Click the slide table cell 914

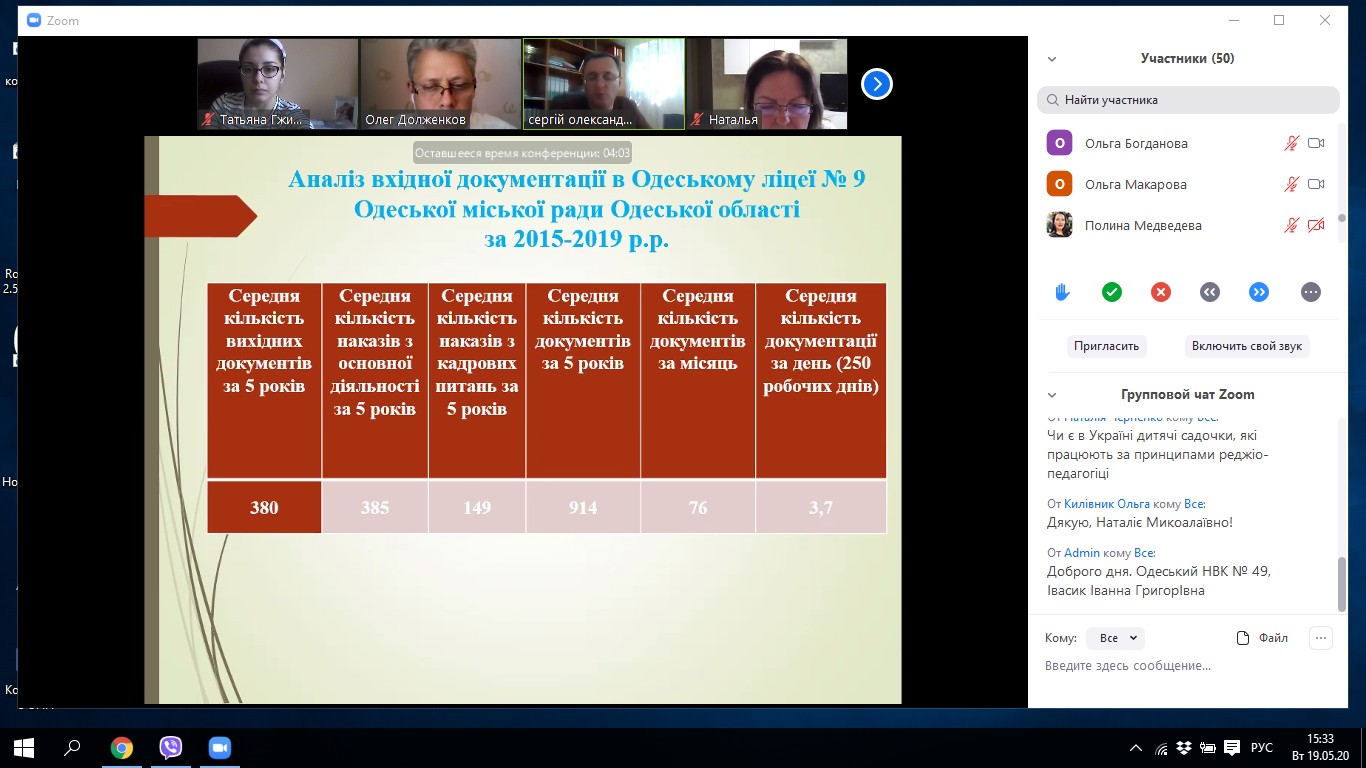pyautogui.click(x=583, y=507)
